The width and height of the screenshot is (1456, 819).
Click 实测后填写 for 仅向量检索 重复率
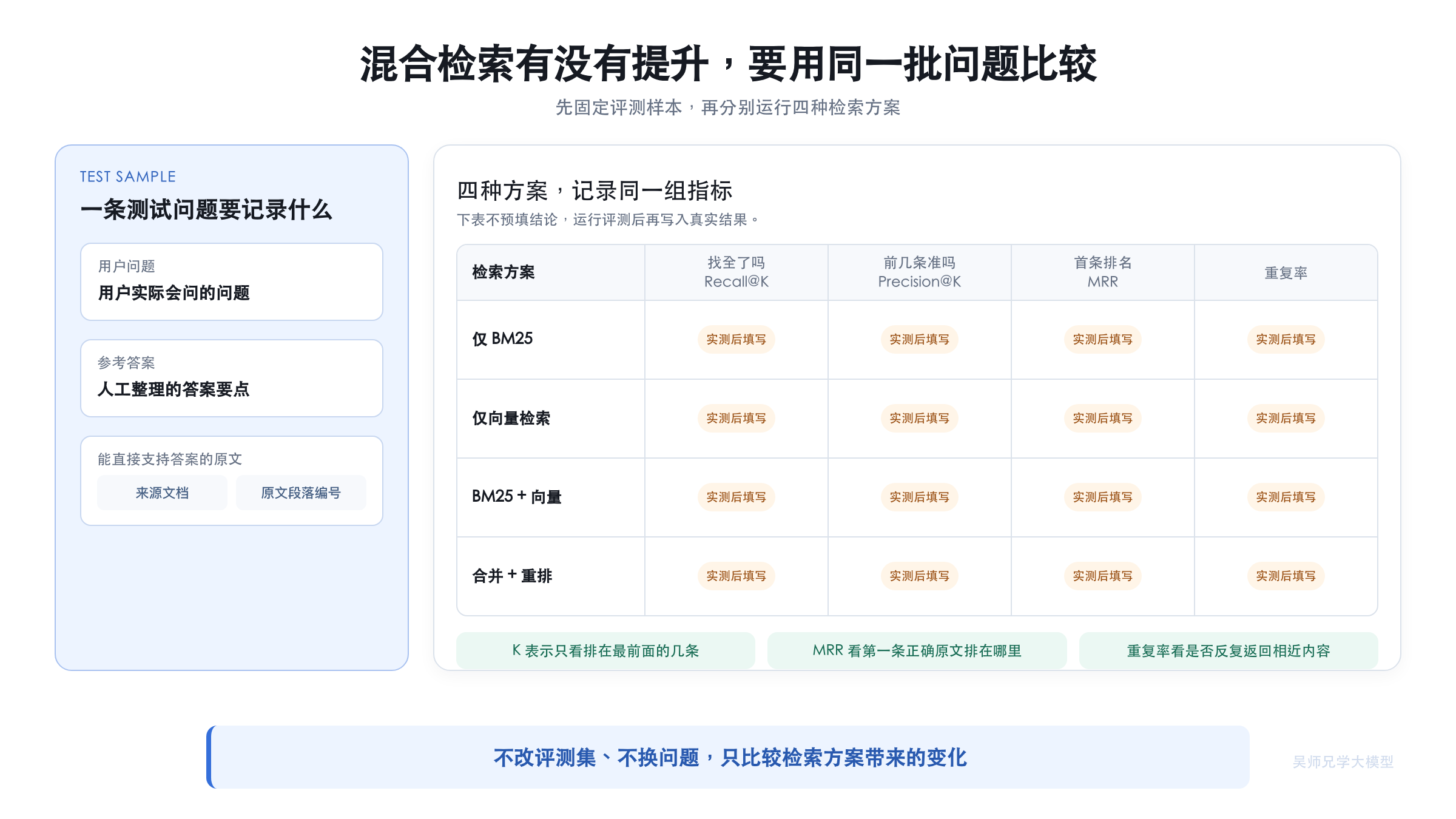pos(1286,418)
